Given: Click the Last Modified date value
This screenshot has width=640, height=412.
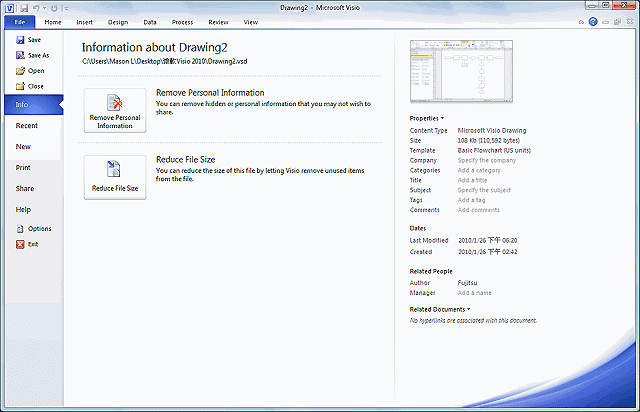Looking at the screenshot, I should [x=488, y=241].
